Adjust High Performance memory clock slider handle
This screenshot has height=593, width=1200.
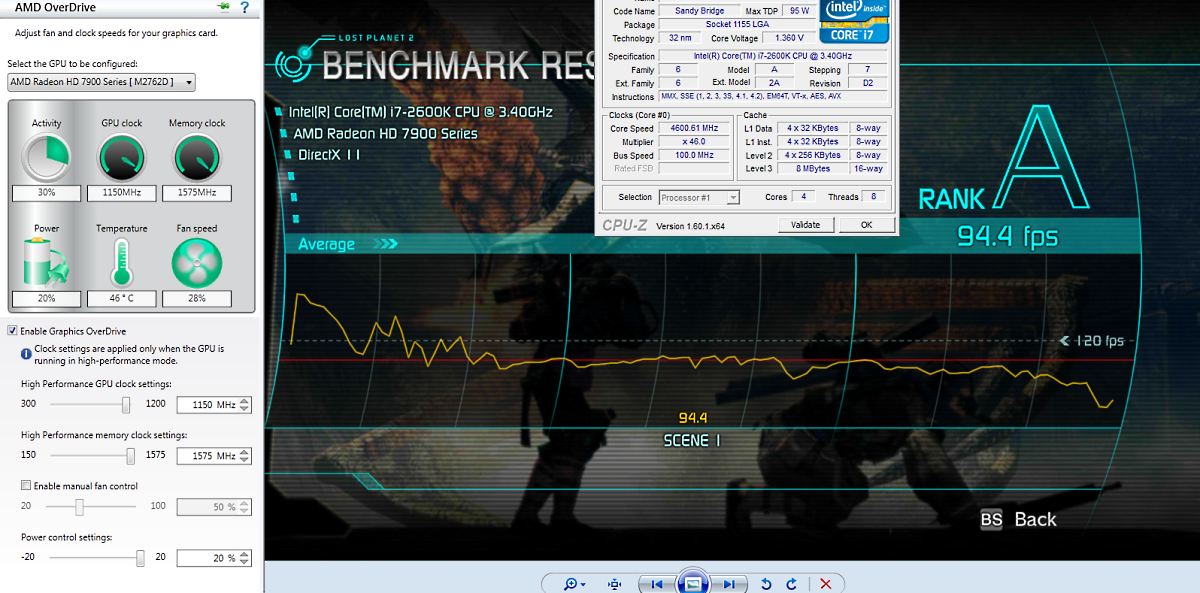tap(131, 455)
